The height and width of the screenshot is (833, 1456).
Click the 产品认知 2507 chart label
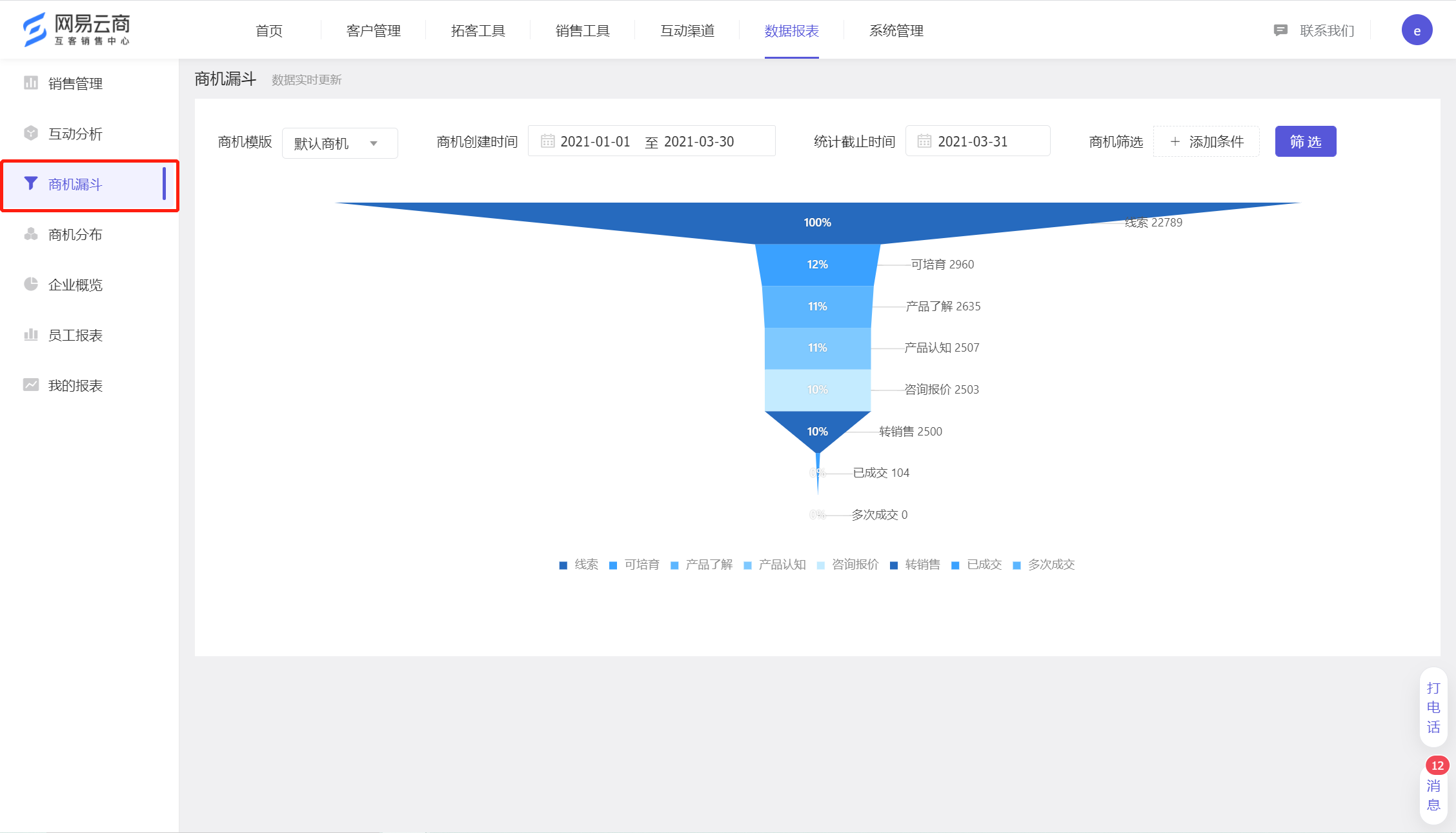click(942, 348)
